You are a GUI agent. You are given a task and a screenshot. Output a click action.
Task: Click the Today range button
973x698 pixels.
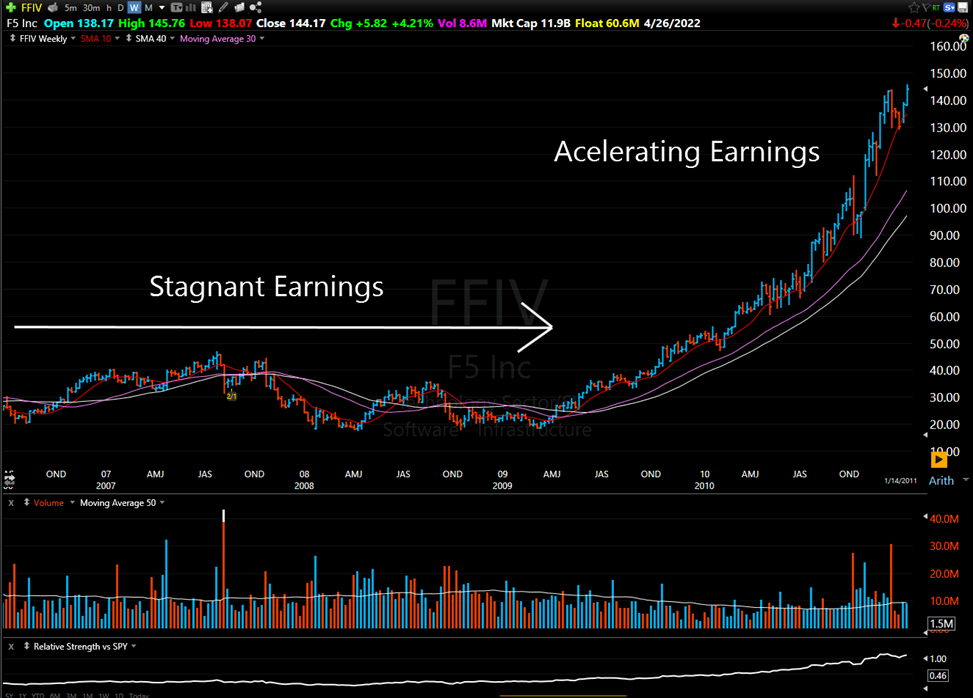139,694
